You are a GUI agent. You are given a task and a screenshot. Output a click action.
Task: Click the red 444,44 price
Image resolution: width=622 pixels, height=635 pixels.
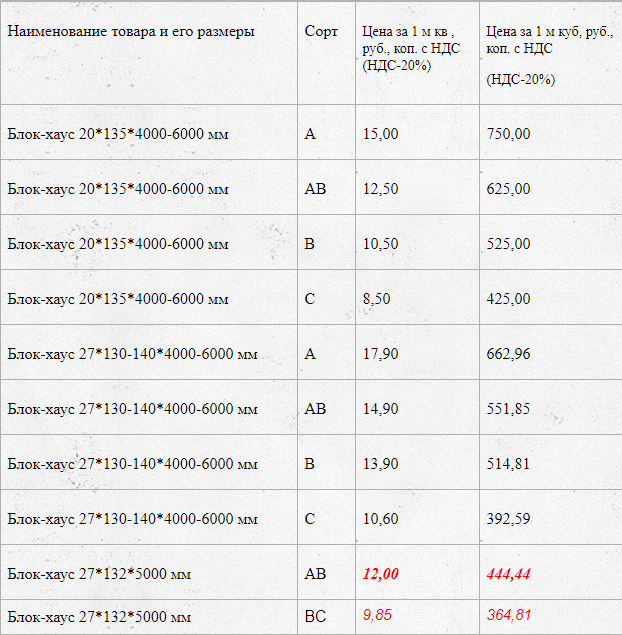508,574
